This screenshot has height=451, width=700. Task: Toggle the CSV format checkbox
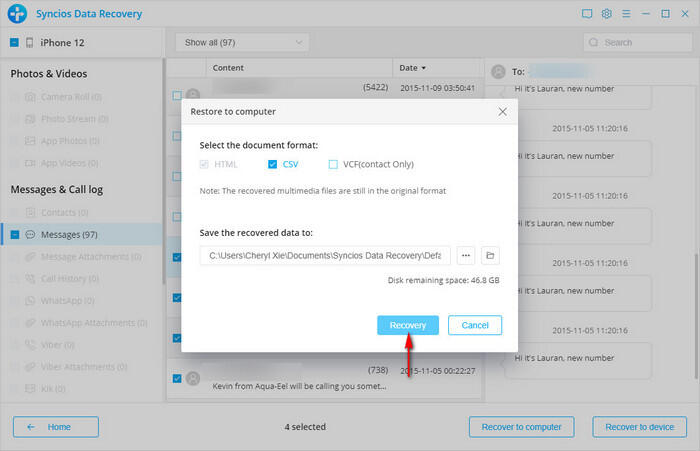273,164
